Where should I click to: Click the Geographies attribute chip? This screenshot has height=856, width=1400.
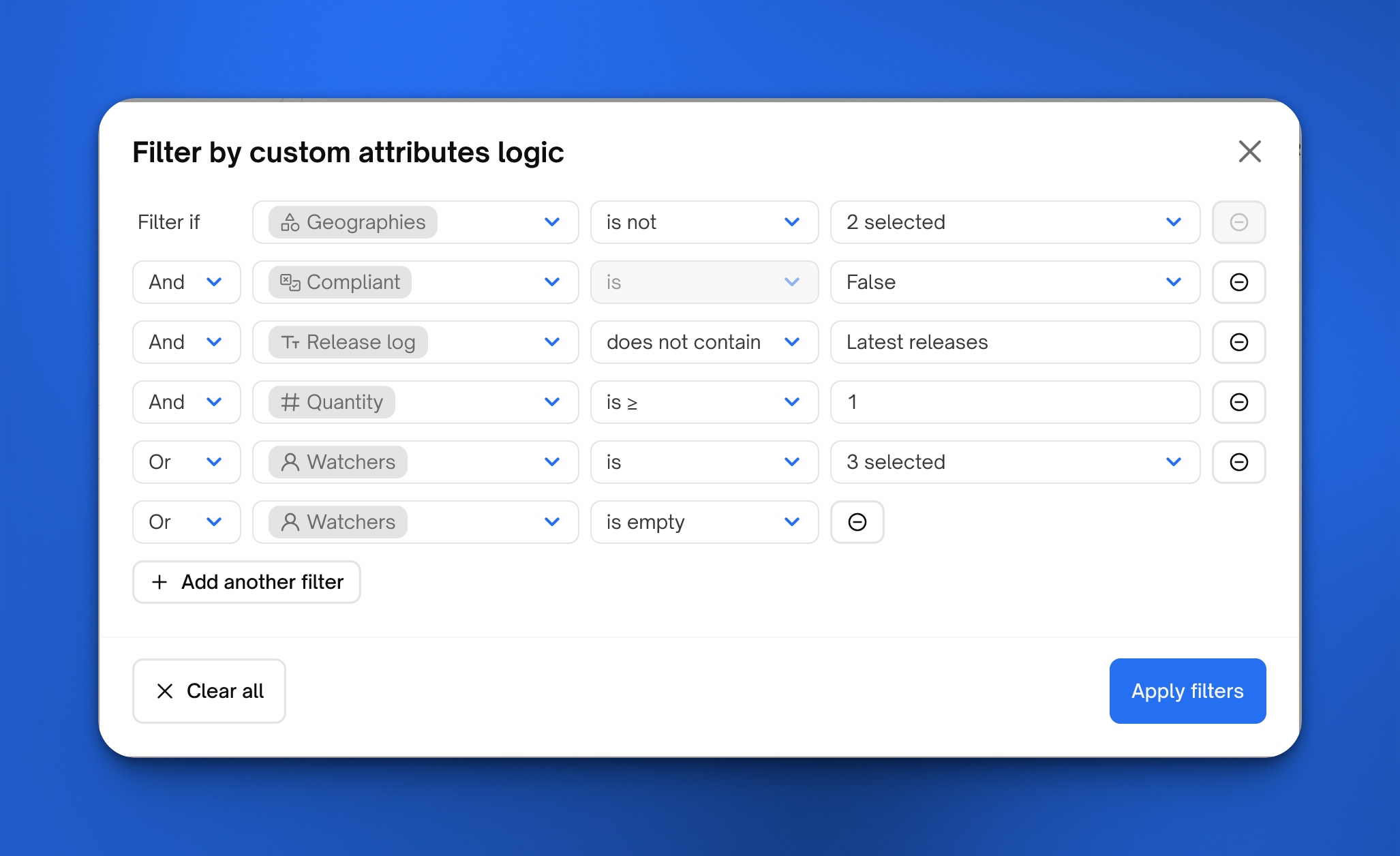tap(352, 222)
